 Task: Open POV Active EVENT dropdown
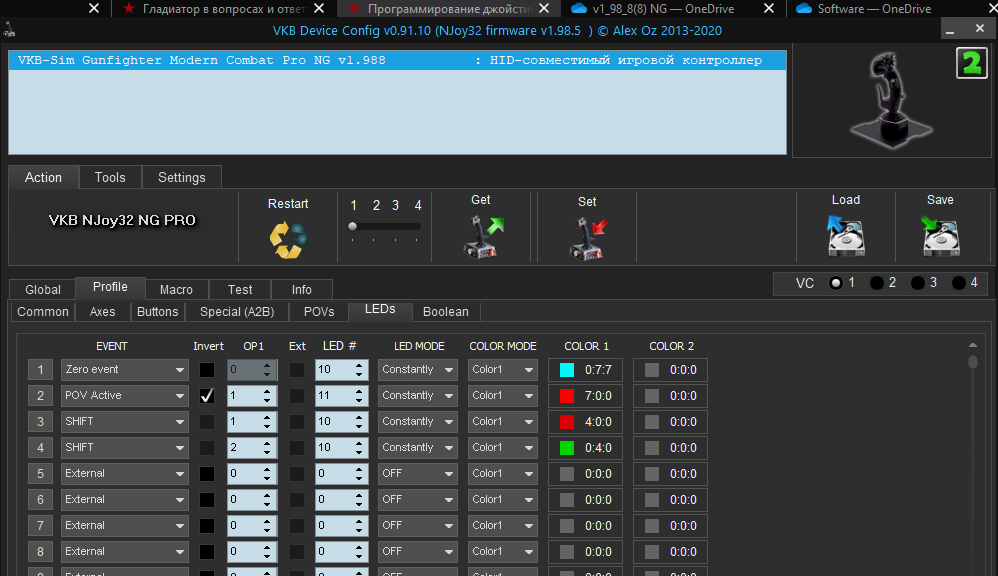coord(125,396)
